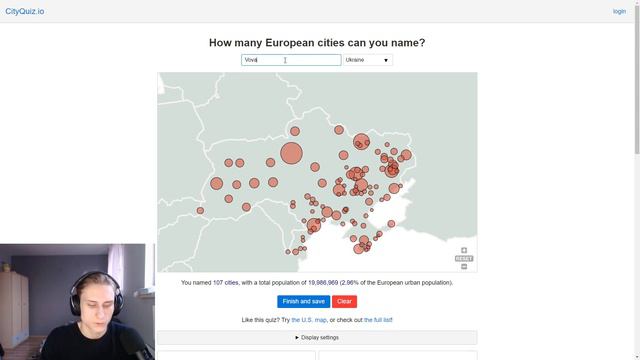Zoom out the map with minus icon
Image resolution: width=640 pixels, height=360 pixels.
(464, 267)
